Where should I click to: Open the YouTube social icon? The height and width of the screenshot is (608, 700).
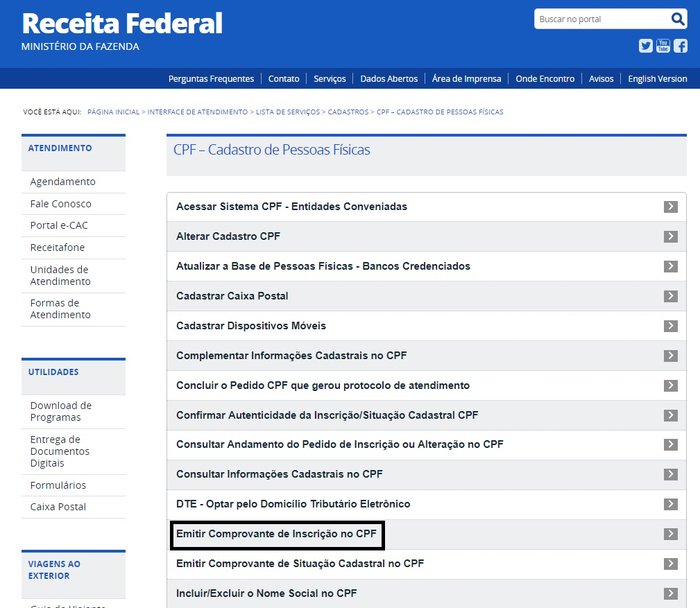click(x=663, y=46)
